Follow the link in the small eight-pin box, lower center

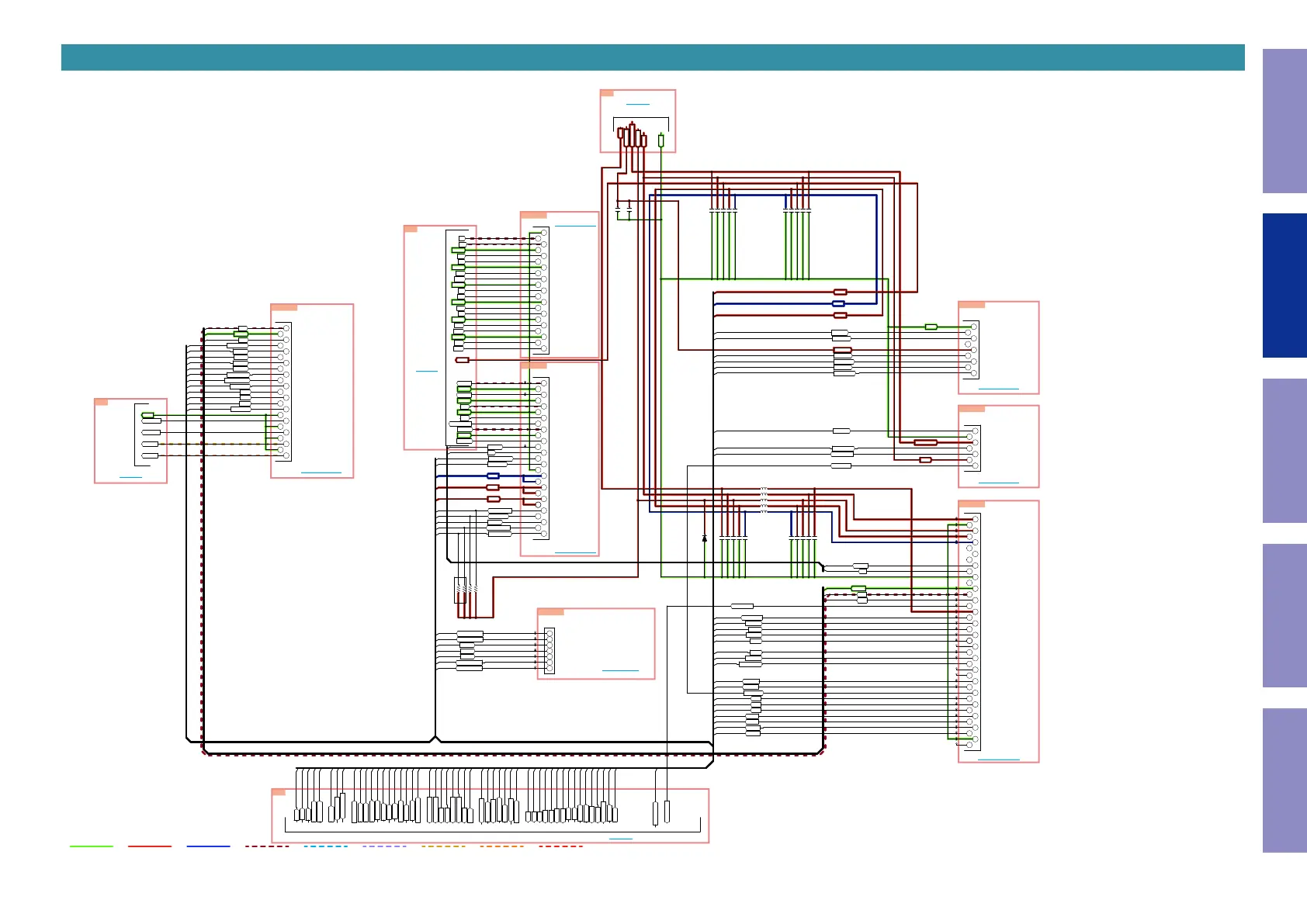(x=620, y=670)
